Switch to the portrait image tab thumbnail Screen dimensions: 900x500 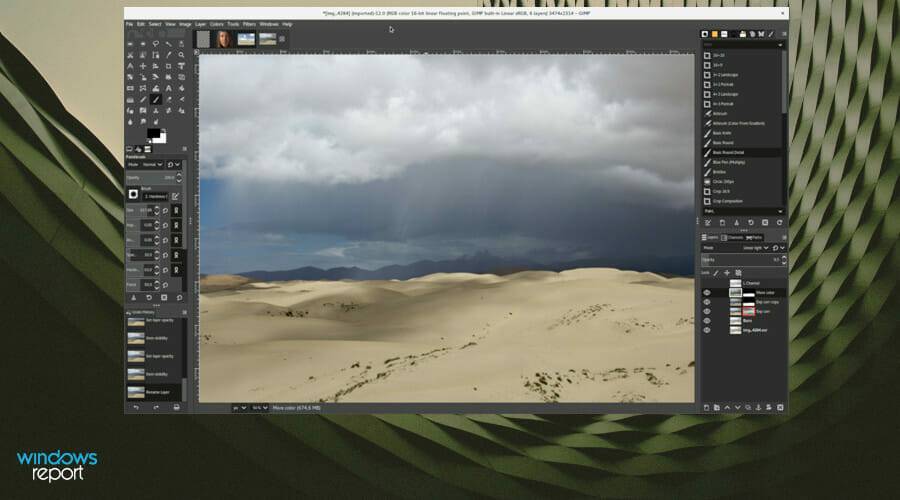tap(223, 39)
